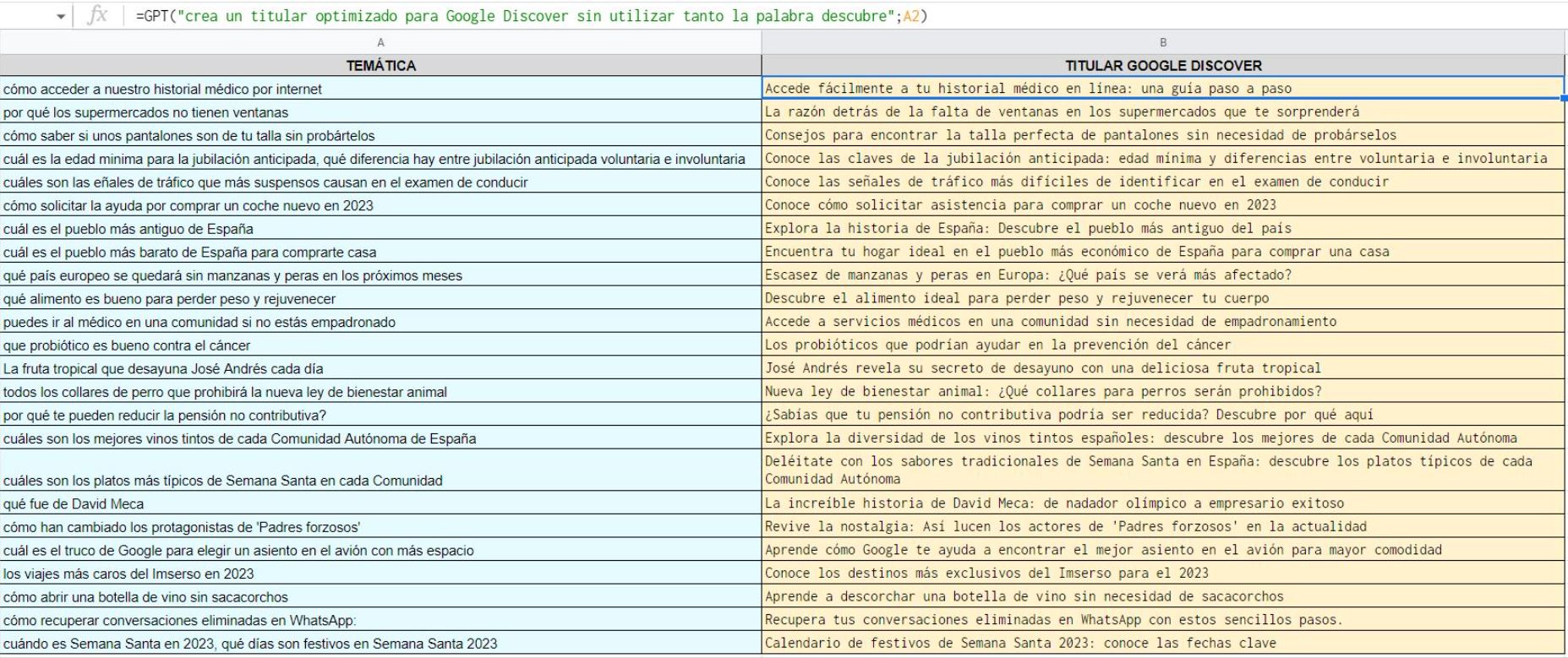Viewport: 1568px width, 658px height.
Task: Select column A header
Action: pos(380,42)
